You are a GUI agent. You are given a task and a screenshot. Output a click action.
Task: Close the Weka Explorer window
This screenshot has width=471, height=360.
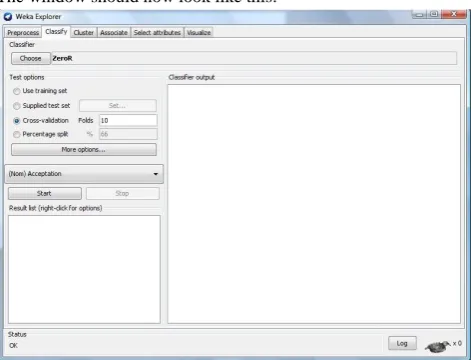pyautogui.click(x=454, y=14)
